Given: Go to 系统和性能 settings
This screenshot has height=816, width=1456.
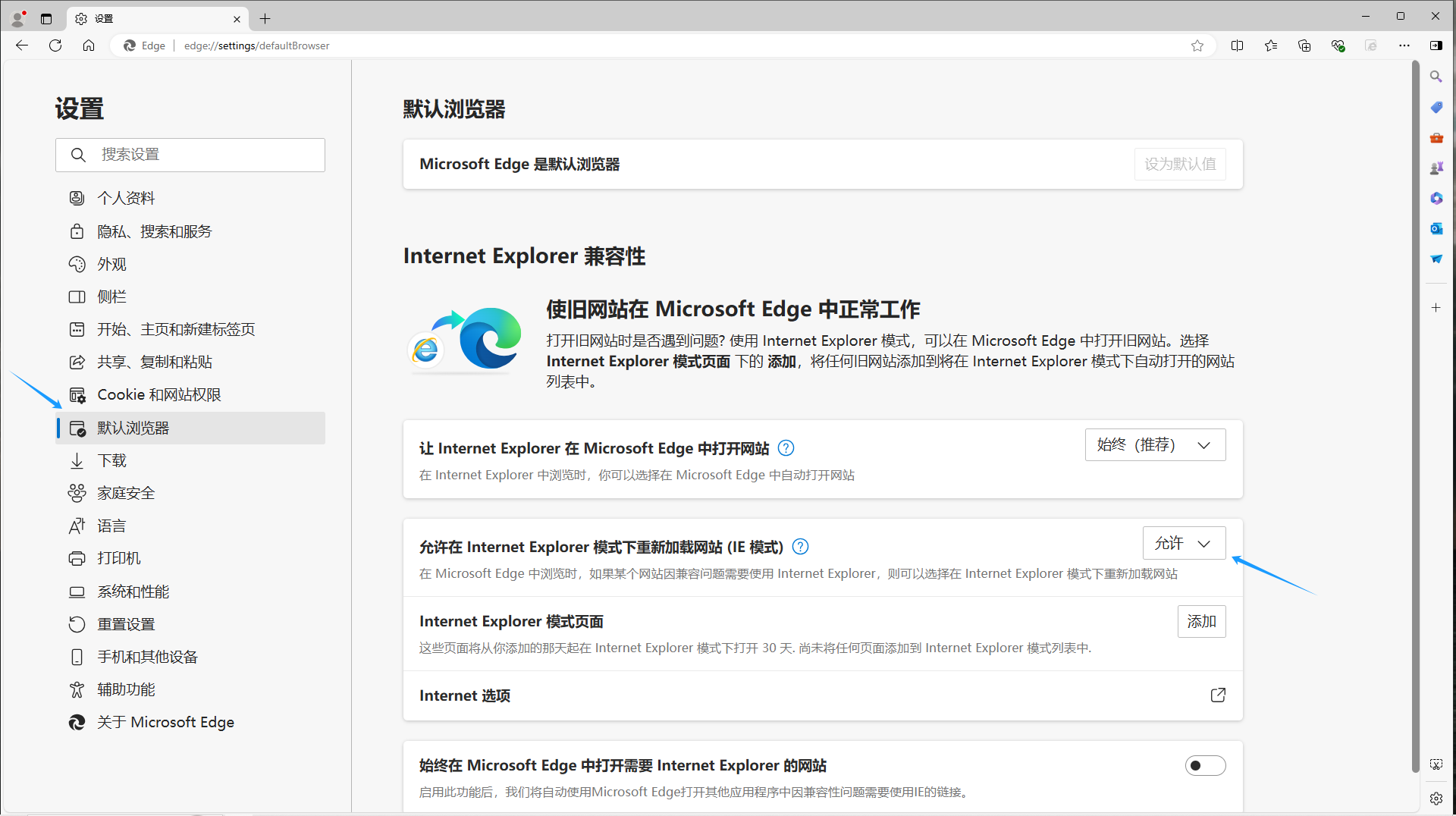Looking at the screenshot, I should (x=133, y=592).
